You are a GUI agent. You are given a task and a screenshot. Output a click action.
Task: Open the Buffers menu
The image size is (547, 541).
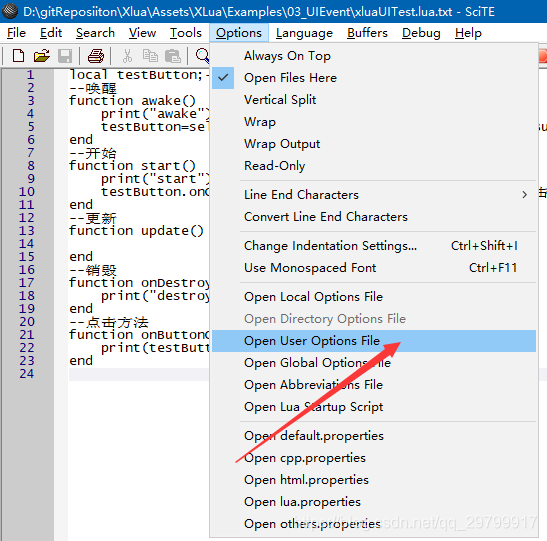[x=367, y=33]
